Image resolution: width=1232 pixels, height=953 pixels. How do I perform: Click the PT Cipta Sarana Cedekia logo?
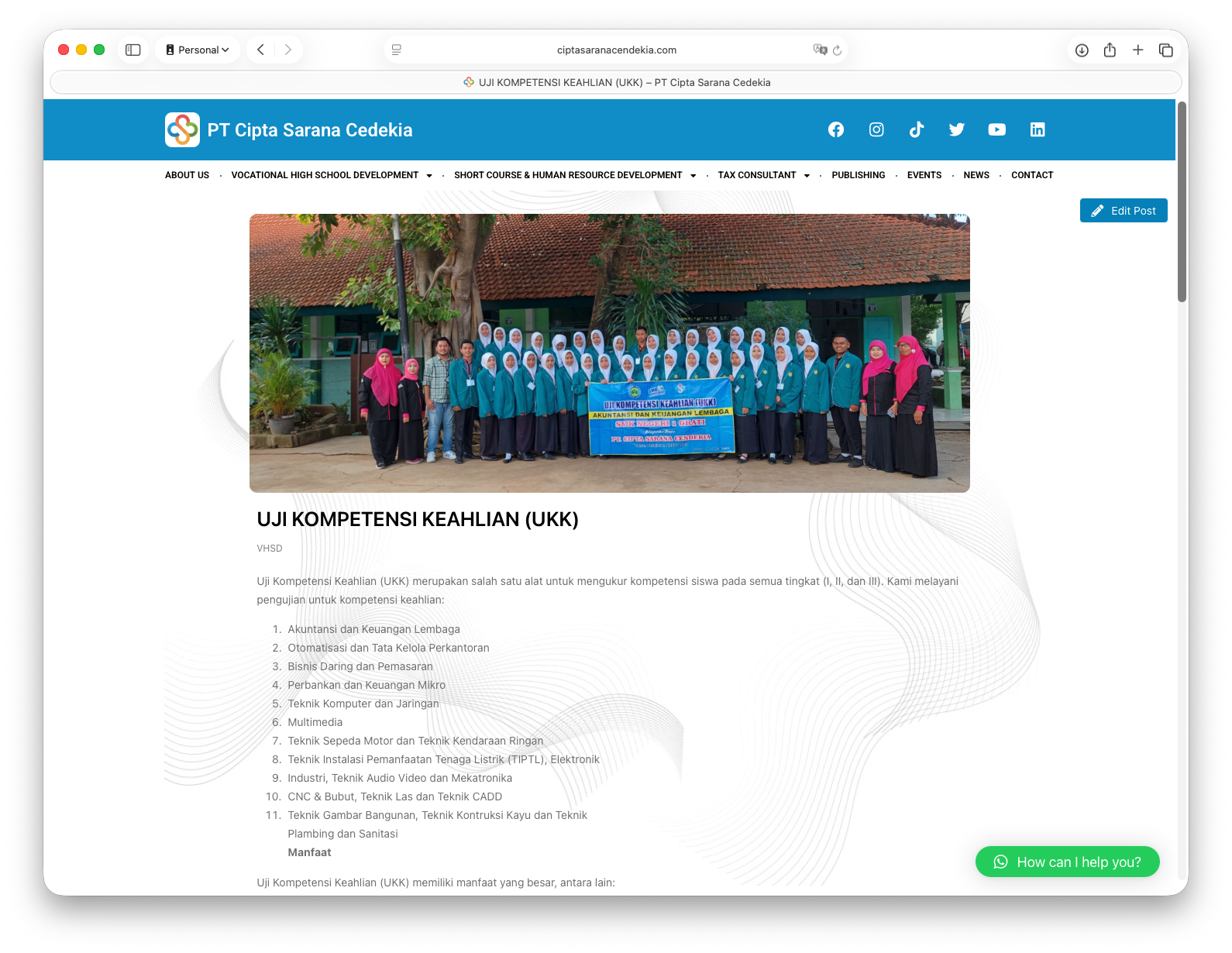pyautogui.click(x=182, y=129)
